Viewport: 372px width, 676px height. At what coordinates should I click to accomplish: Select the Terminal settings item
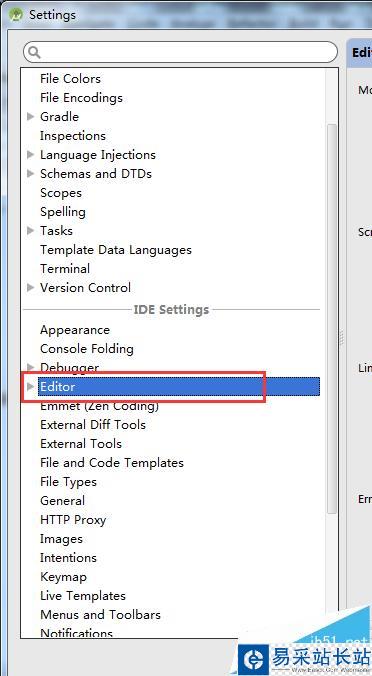pos(65,268)
